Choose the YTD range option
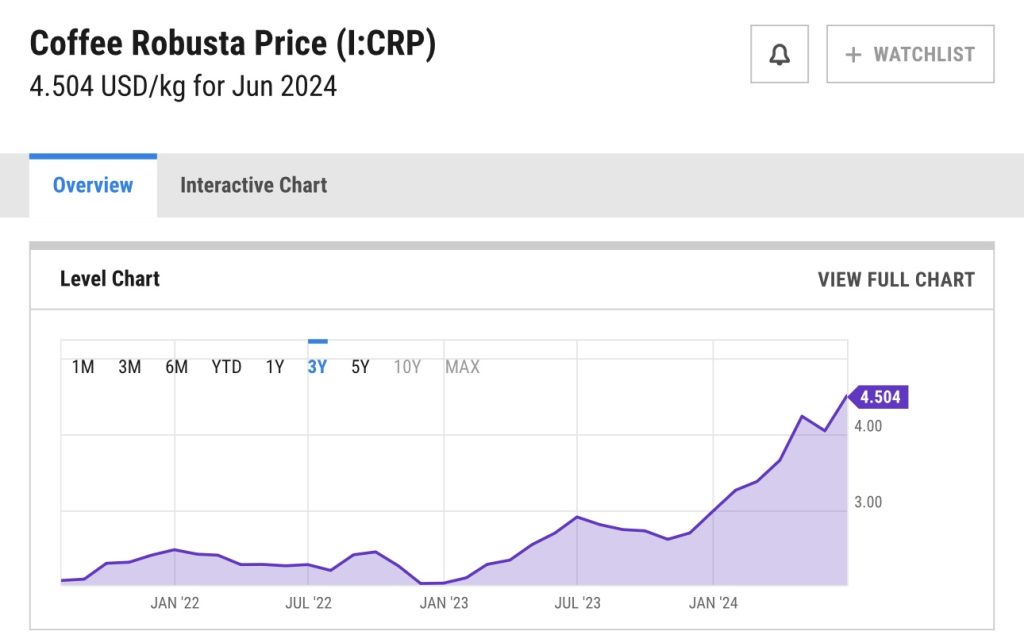The image size is (1024, 639). [x=227, y=367]
